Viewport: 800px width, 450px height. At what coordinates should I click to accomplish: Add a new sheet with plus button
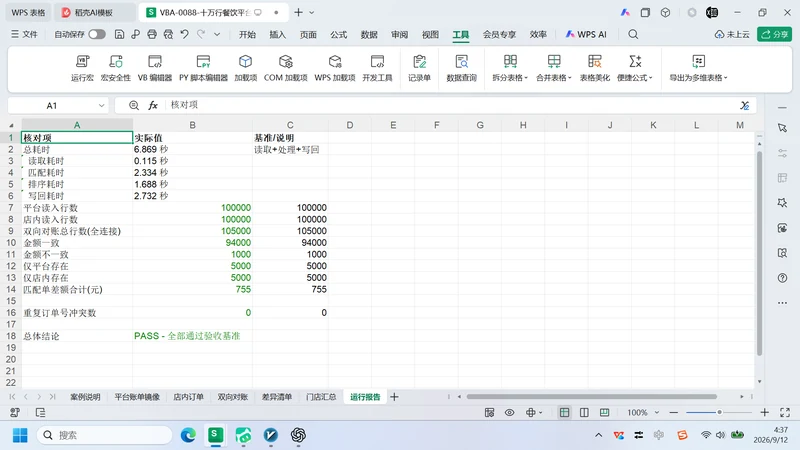tap(394, 397)
